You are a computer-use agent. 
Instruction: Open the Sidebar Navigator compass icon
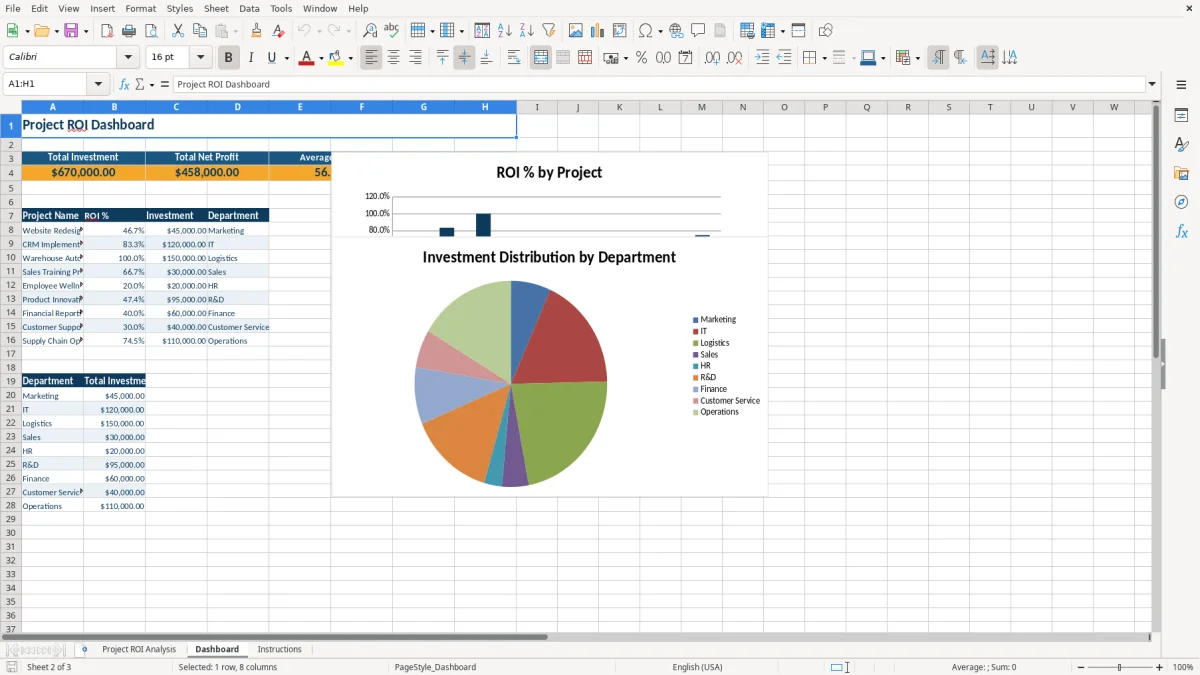[1181, 202]
